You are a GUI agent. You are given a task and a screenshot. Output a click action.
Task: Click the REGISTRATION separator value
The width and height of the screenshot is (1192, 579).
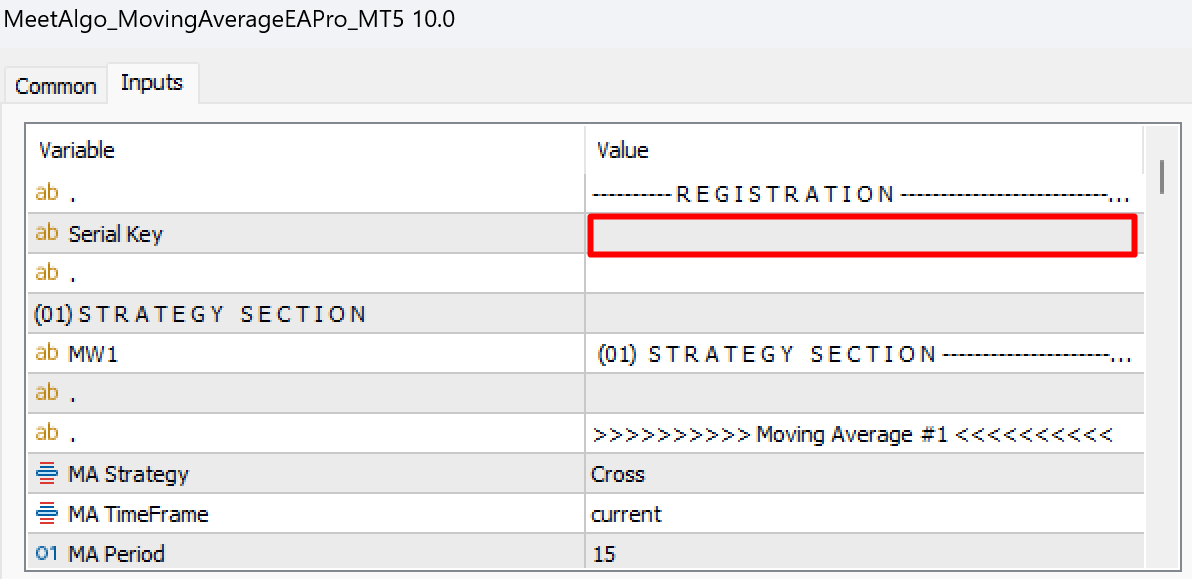864,194
